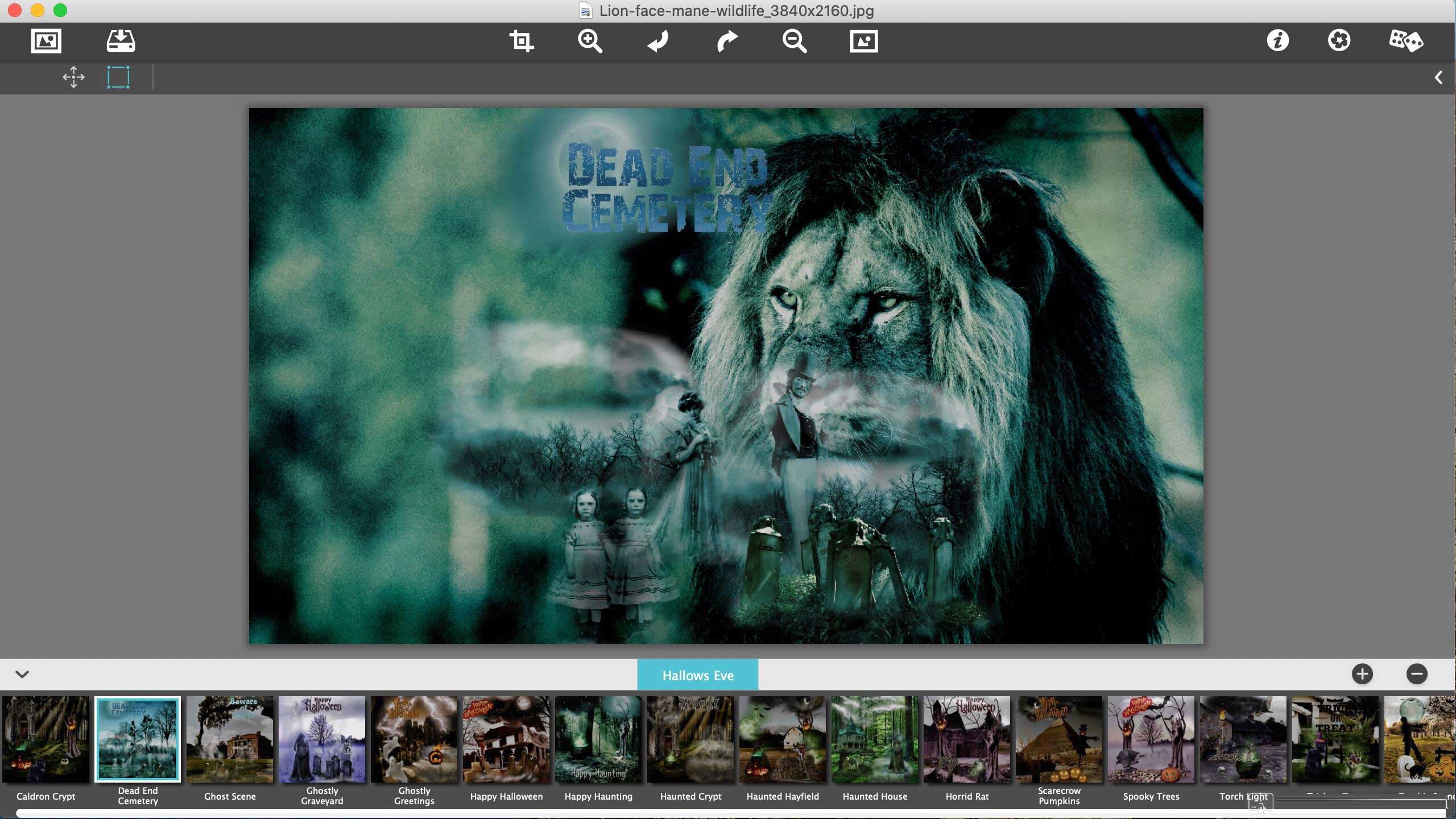The image size is (1456, 819).
Task: Click the import from folder icon
Action: (120, 40)
